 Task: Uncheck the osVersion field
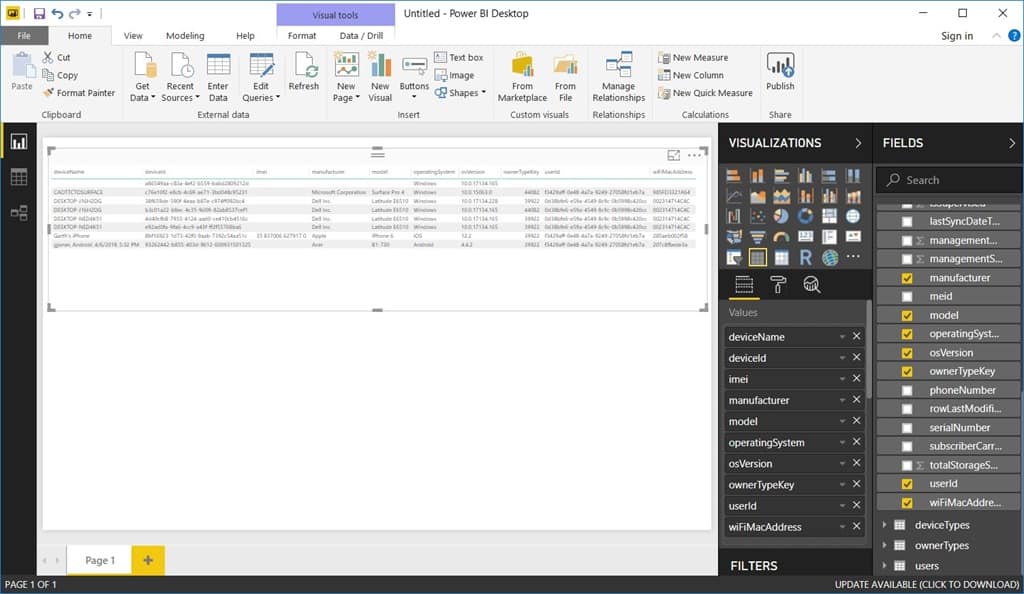[907, 353]
